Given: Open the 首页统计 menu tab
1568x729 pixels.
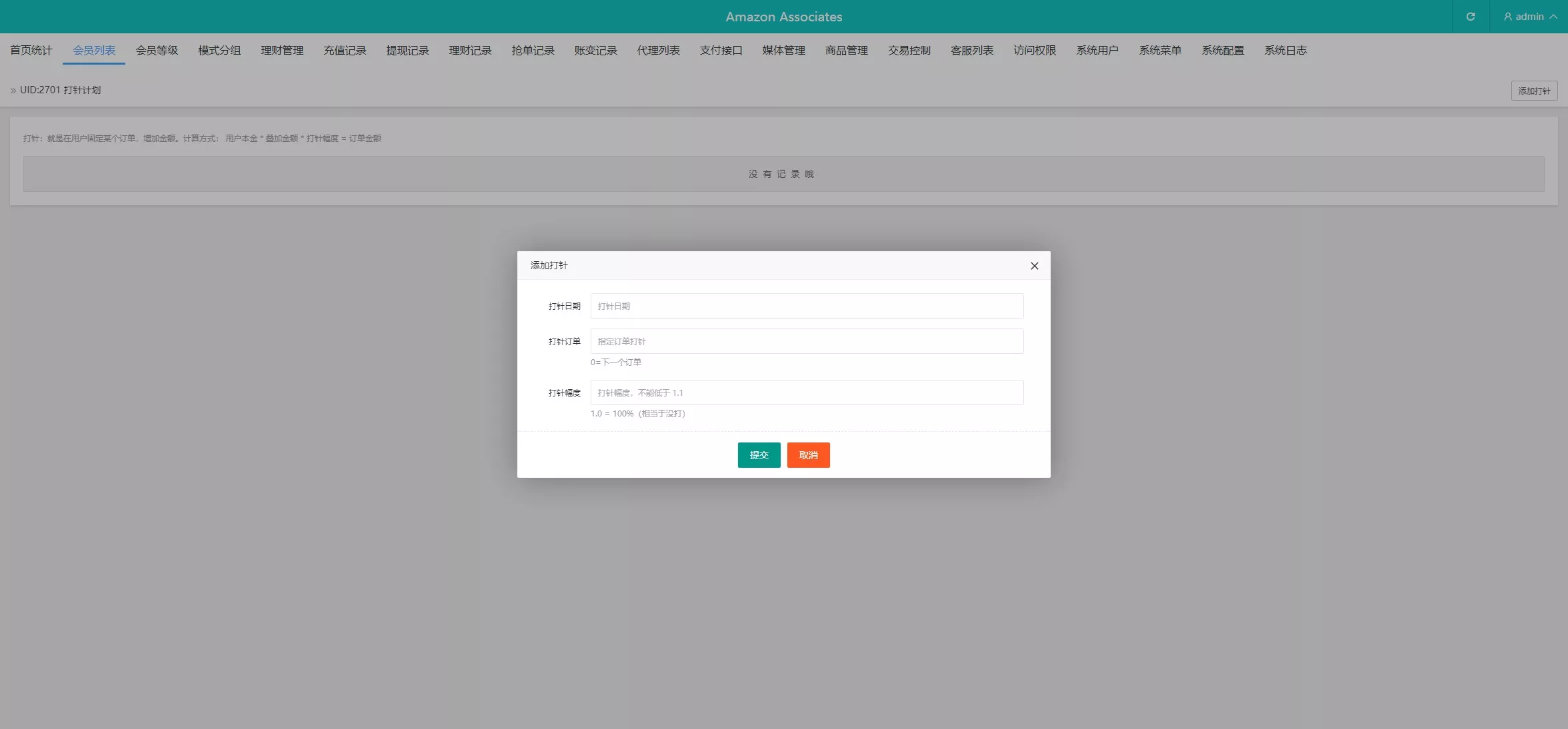Looking at the screenshot, I should [31, 51].
